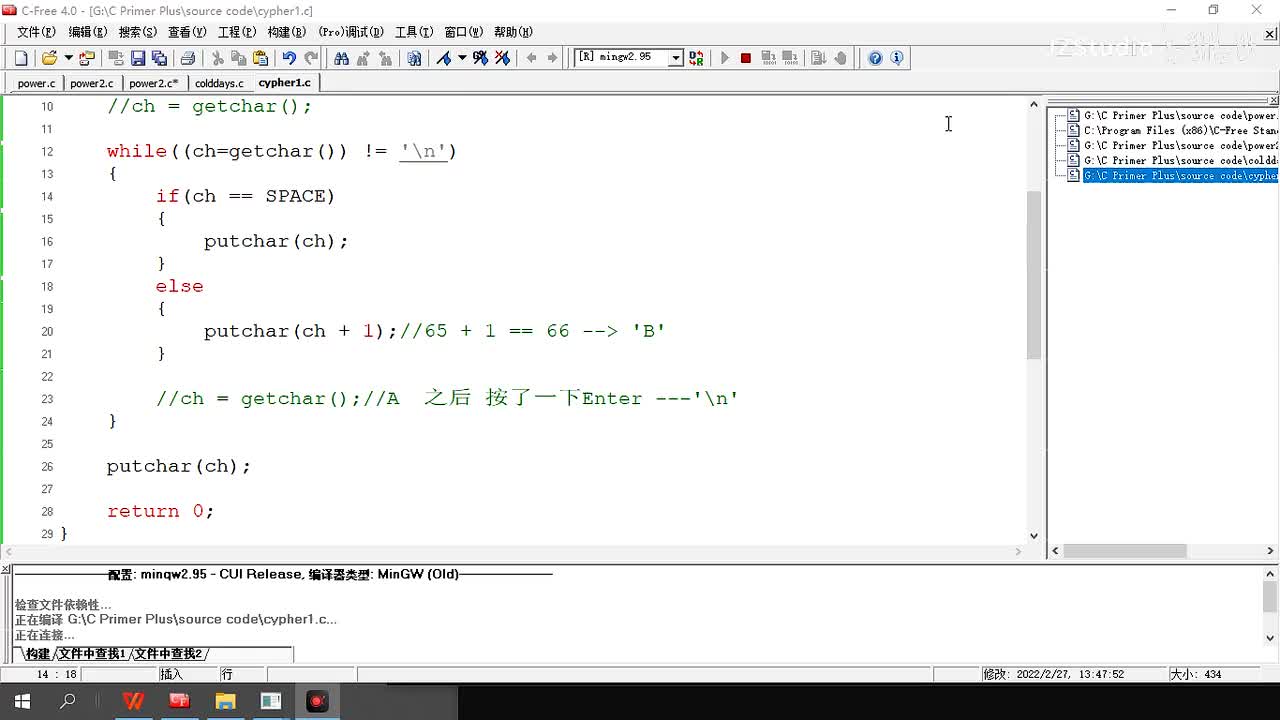Switch to the modified power2.c* tab
This screenshot has height=720, width=1280.
click(154, 83)
